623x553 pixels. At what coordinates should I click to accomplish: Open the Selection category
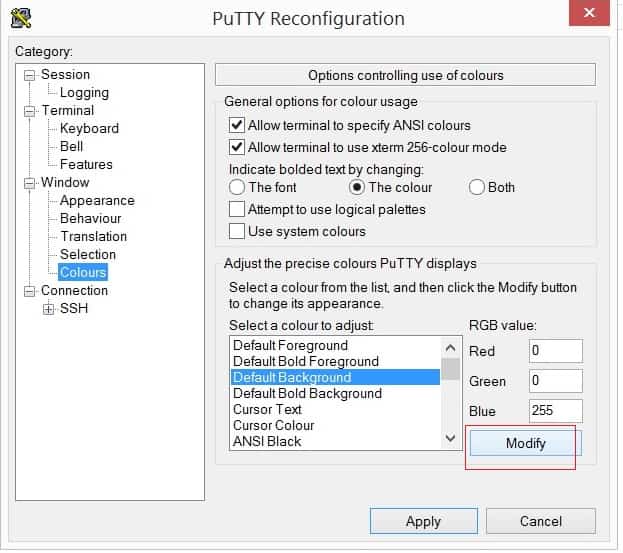pyautogui.click(x=88, y=254)
